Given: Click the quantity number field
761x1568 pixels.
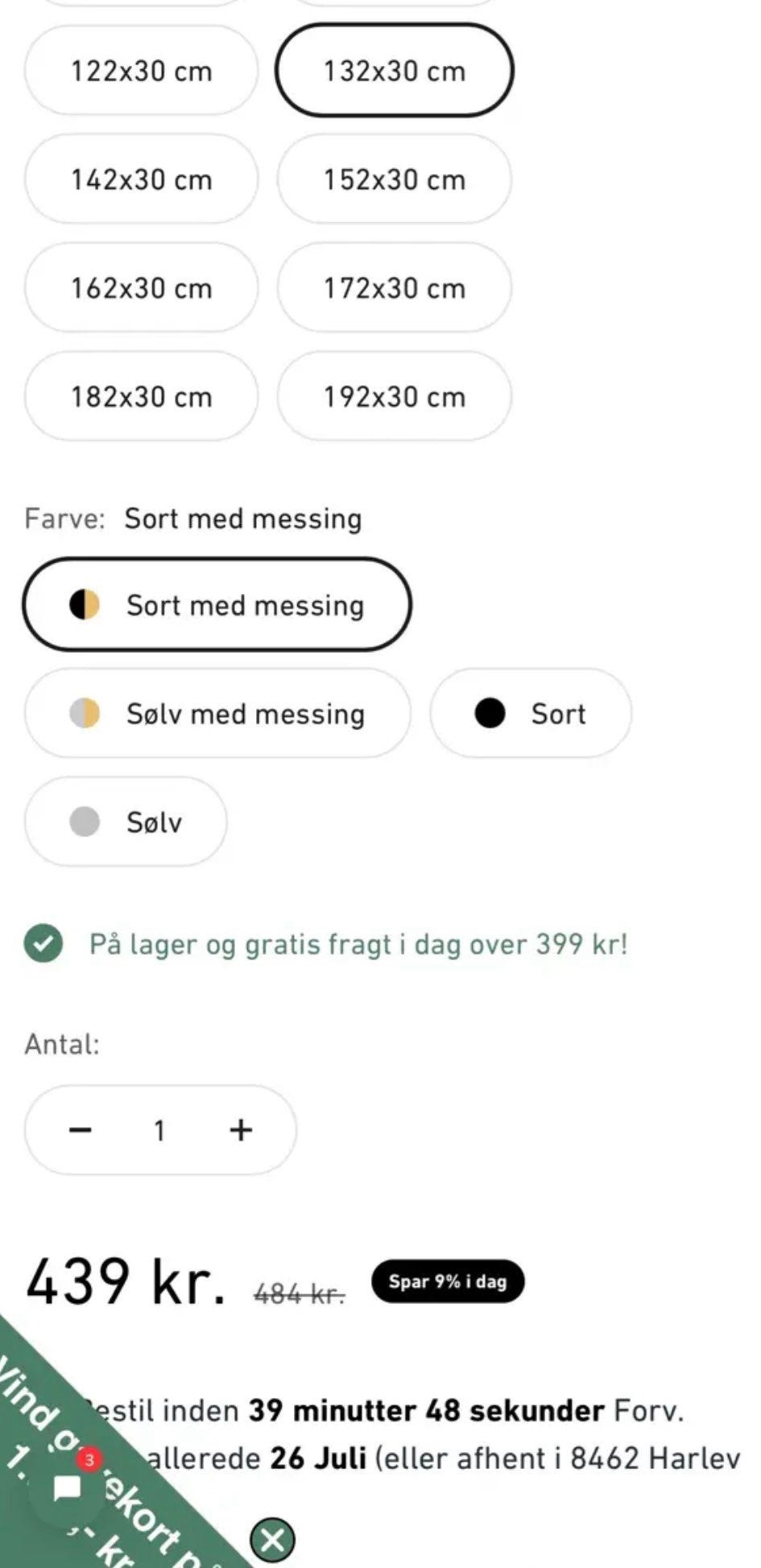Looking at the screenshot, I should 159,1130.
